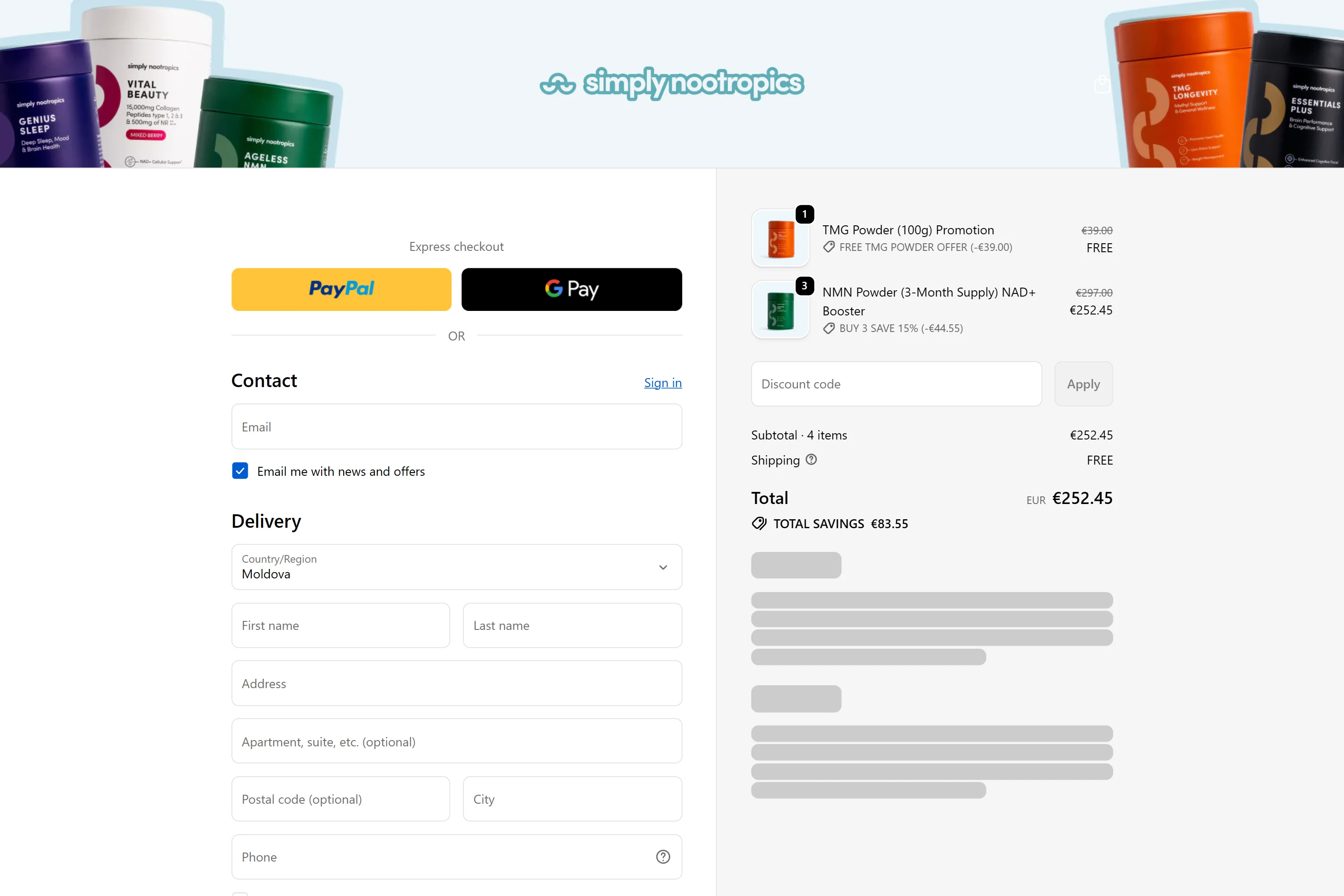
Task: Pay with PayPal express checkout
Action: tap(341, 289)
